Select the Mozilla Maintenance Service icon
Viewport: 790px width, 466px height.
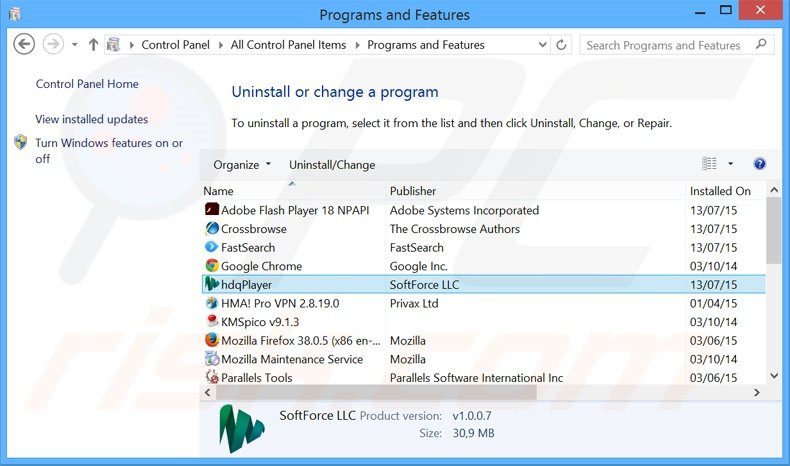pyautogui.click(x=212, y=359)
